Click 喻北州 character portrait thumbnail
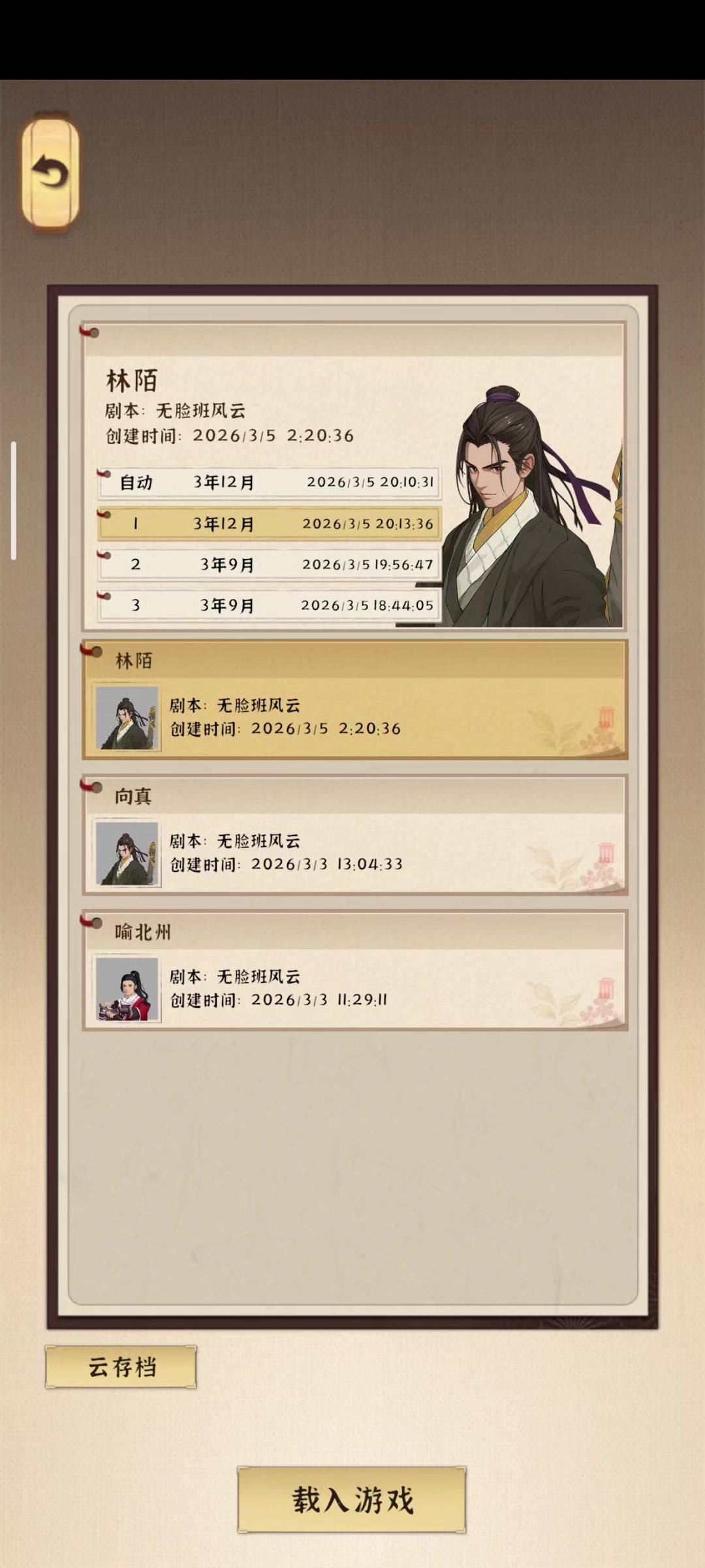Image resolution: width=705 pixels, height=1568 pixels. [127, 989]
